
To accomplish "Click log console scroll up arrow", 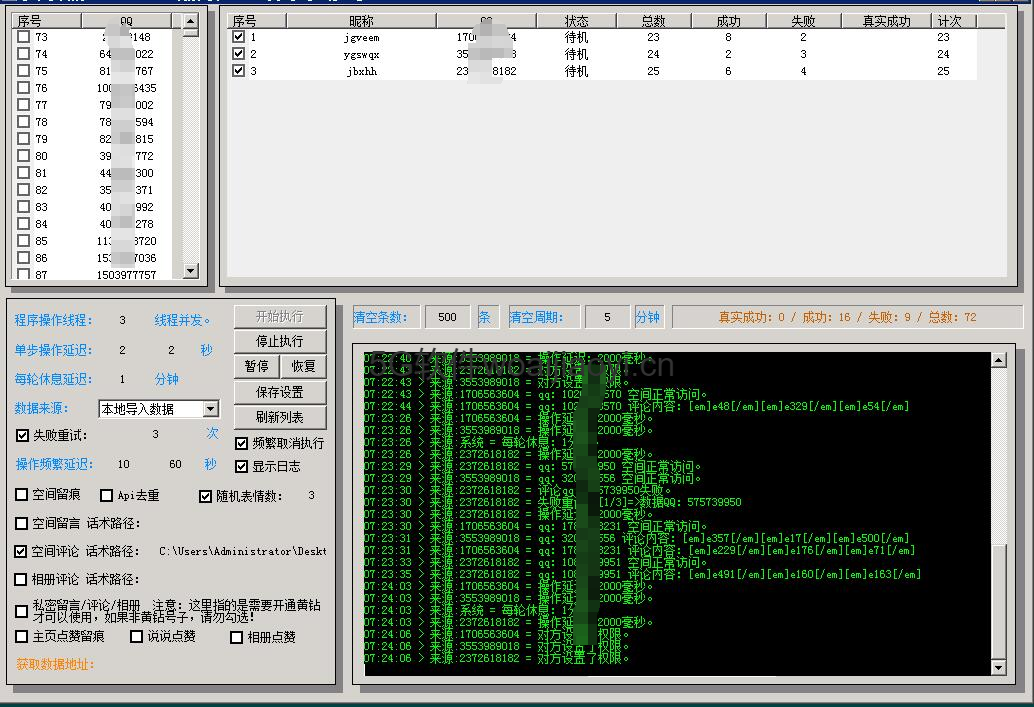I will tap(998, 360).
